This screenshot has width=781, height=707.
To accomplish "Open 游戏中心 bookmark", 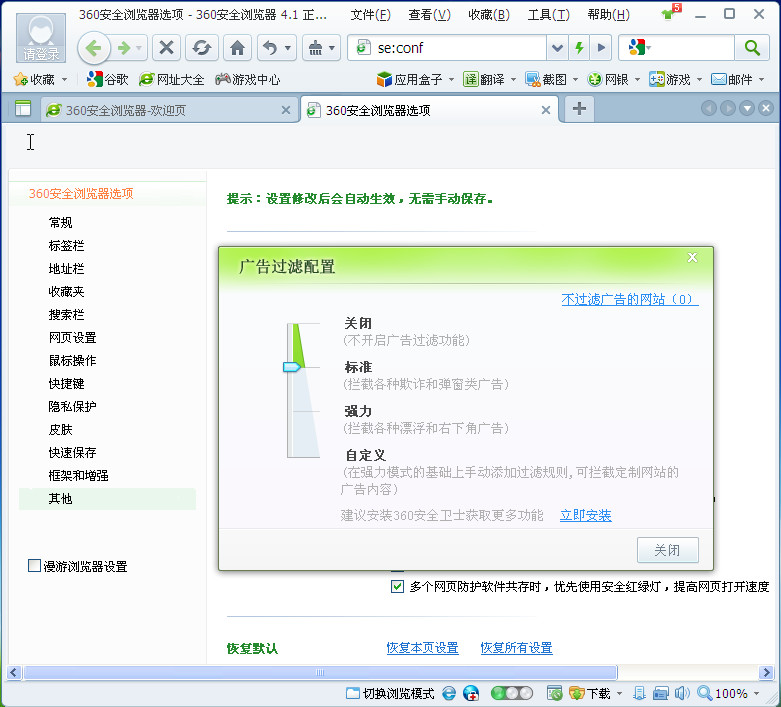I will click(x=248, y=79).
